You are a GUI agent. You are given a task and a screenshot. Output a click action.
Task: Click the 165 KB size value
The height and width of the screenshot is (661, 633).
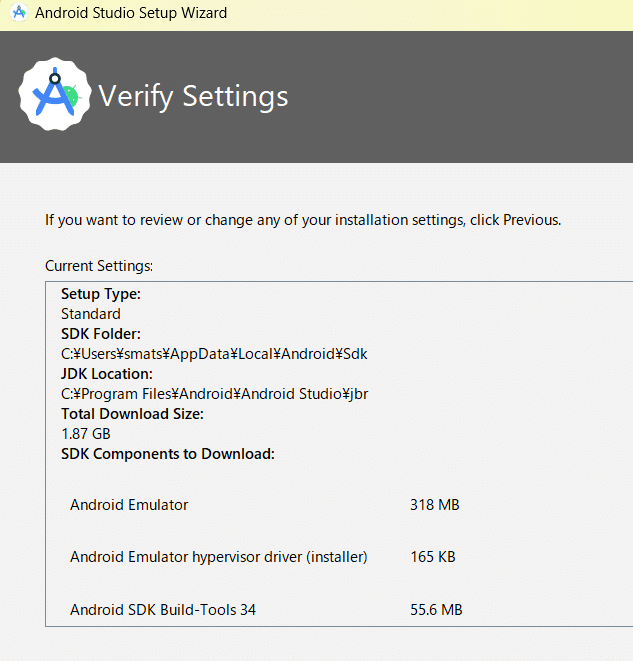point(433,557)
